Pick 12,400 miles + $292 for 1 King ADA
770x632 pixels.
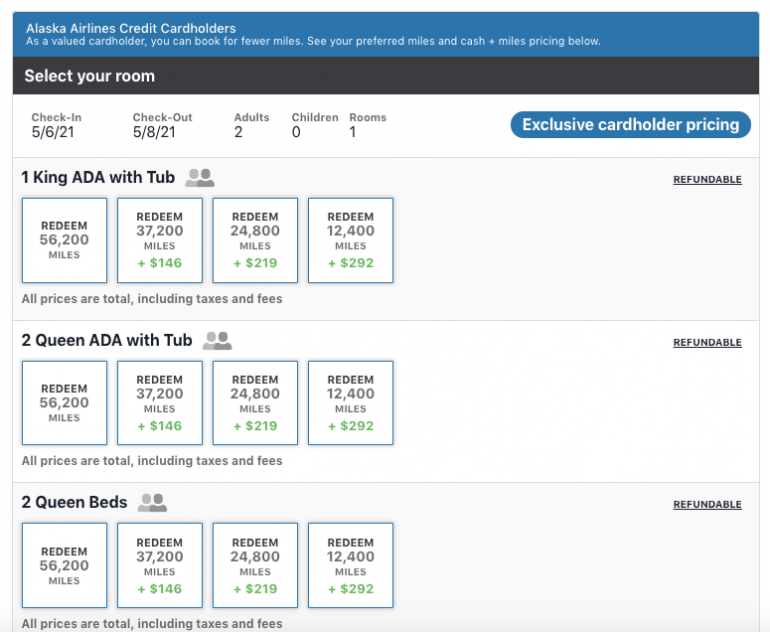(x=351, y=240)
